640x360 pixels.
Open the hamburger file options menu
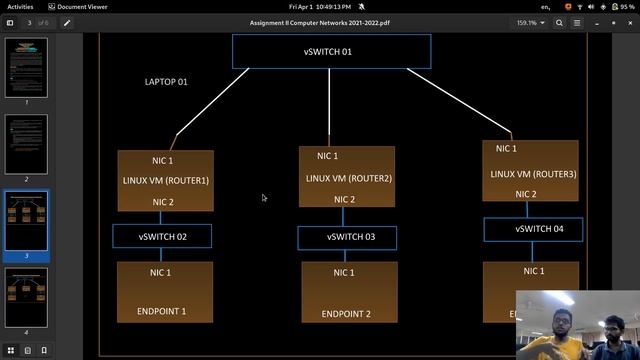[x=577, y=23]
